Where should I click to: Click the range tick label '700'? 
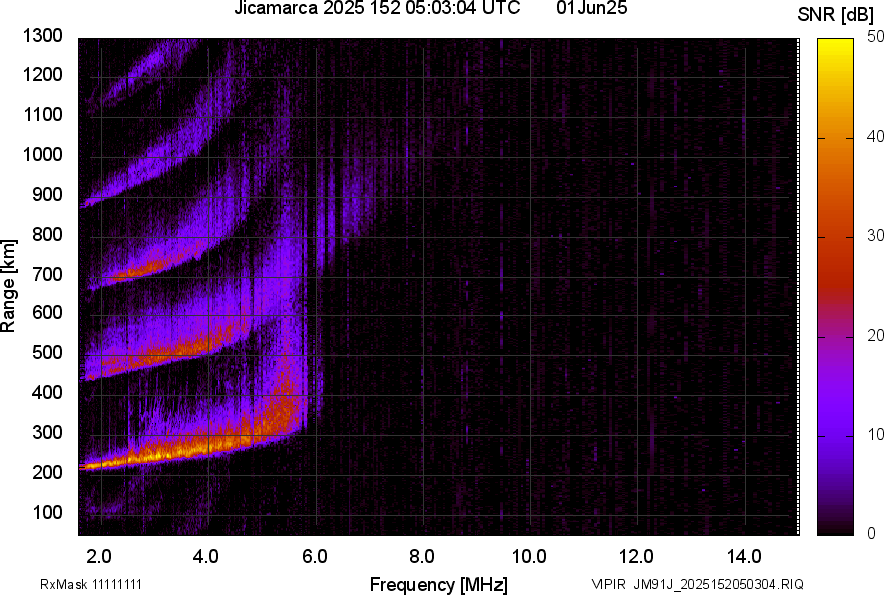coord(47,274)
